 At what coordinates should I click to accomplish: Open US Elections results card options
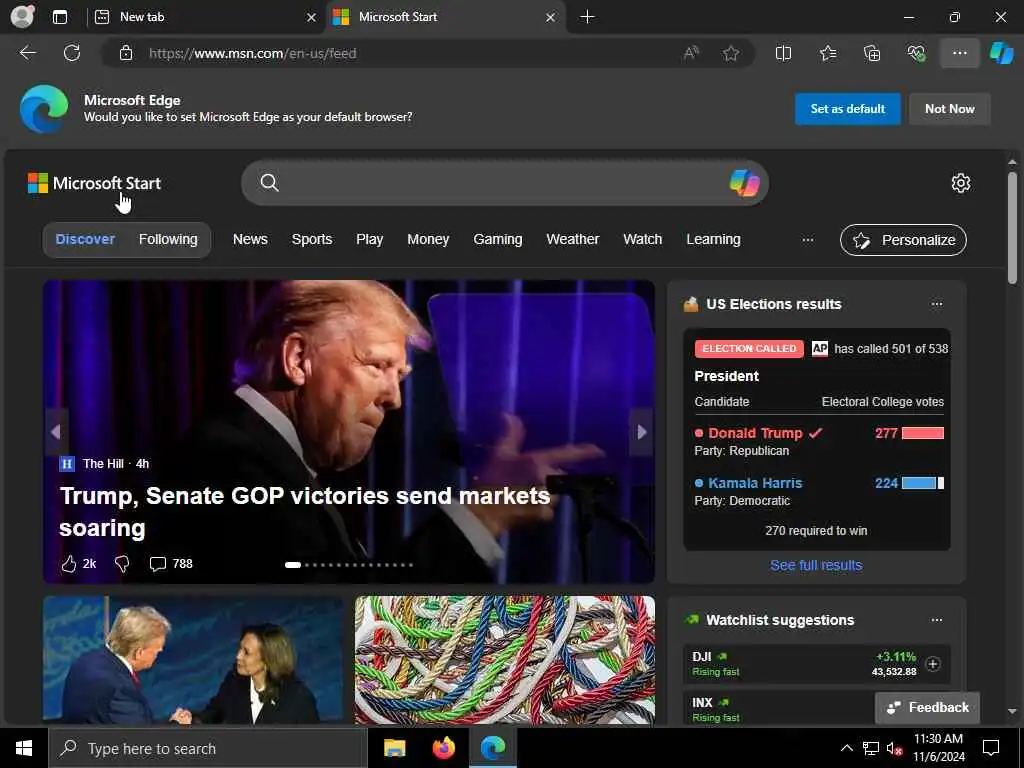point(937,304)
